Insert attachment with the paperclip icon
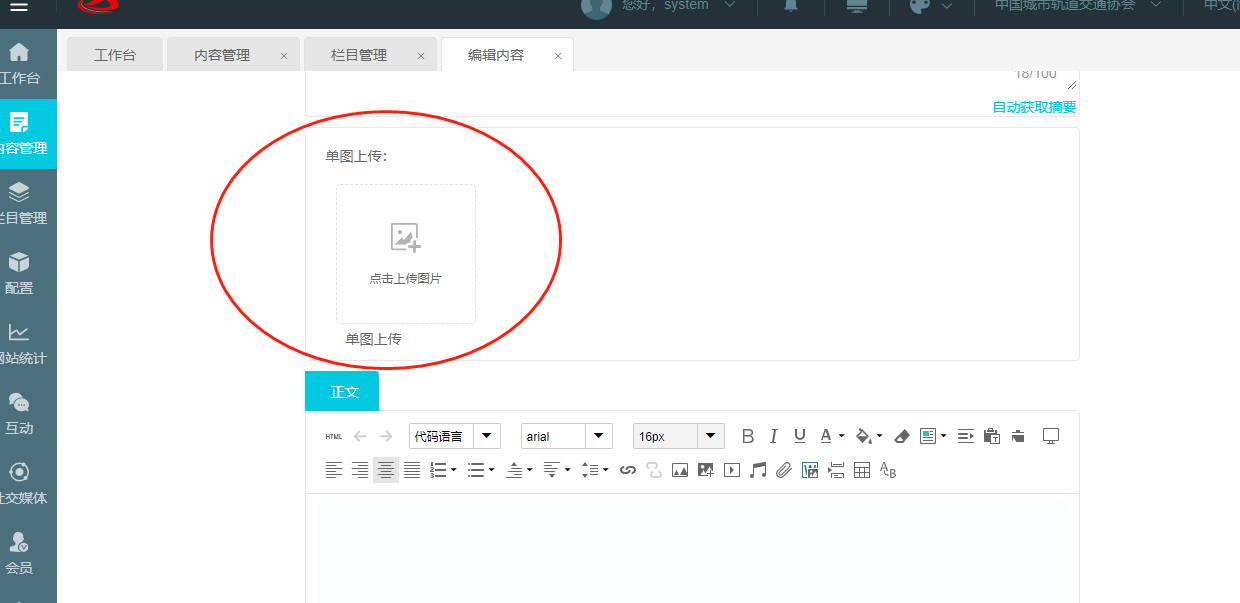 tap(784, 470)
